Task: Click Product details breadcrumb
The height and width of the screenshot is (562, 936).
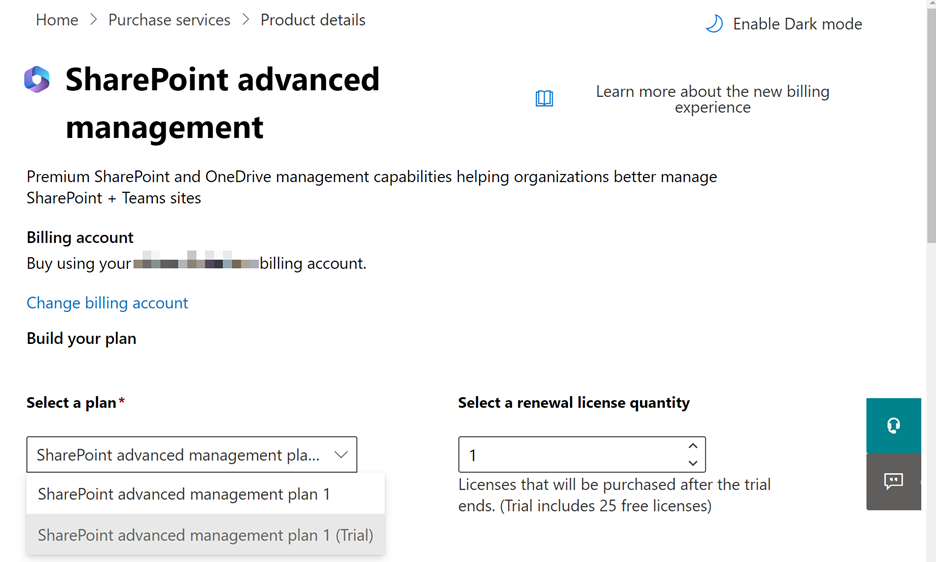Action: click(x=313, y=20)
